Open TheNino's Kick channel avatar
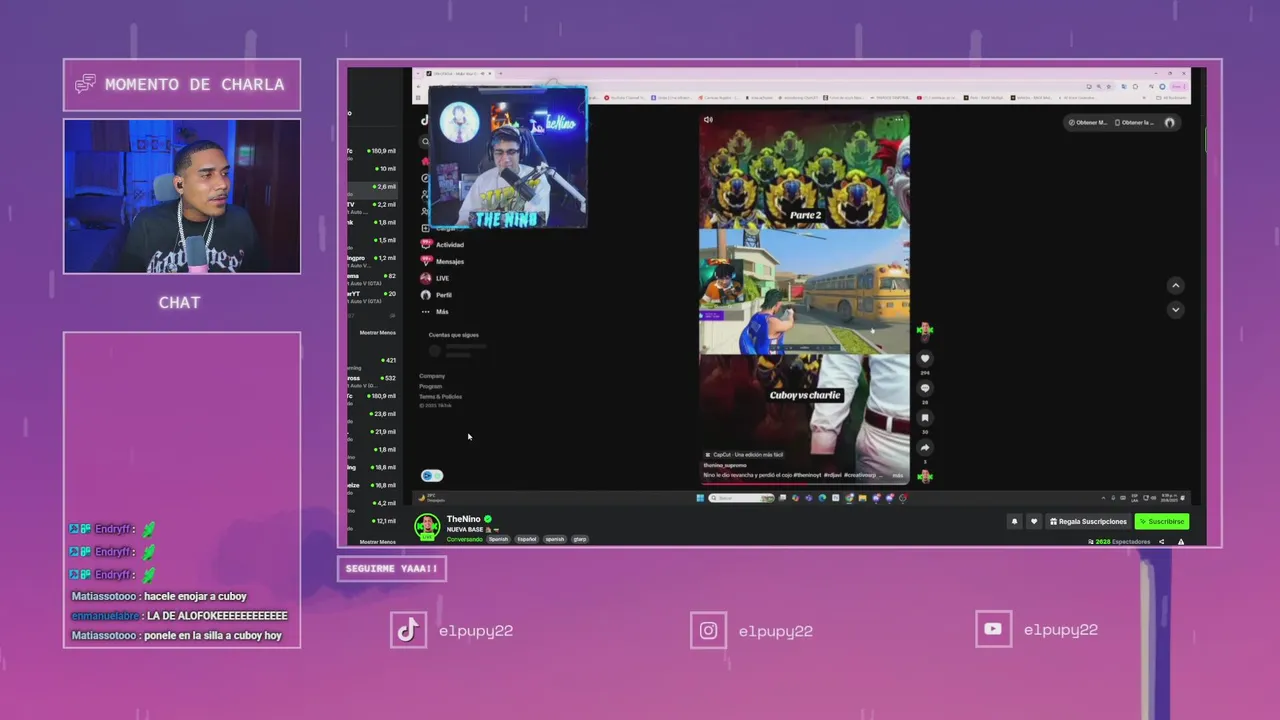This screenshot has width=1280, height=720. pos(427,526)
